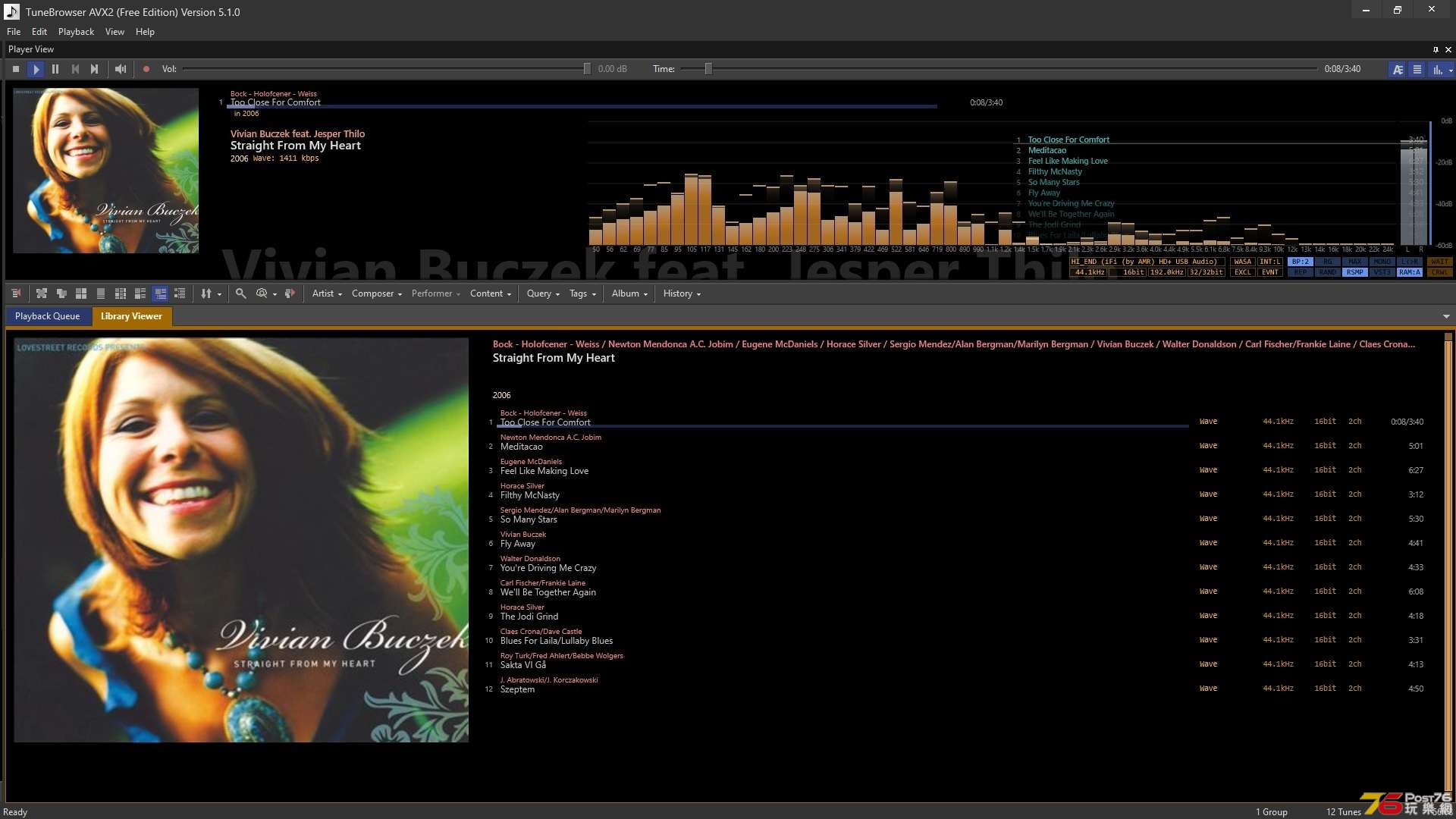Click the WASA output mode button
The height and width of the screenshot is (819, 1456).
pos(1242,262)
